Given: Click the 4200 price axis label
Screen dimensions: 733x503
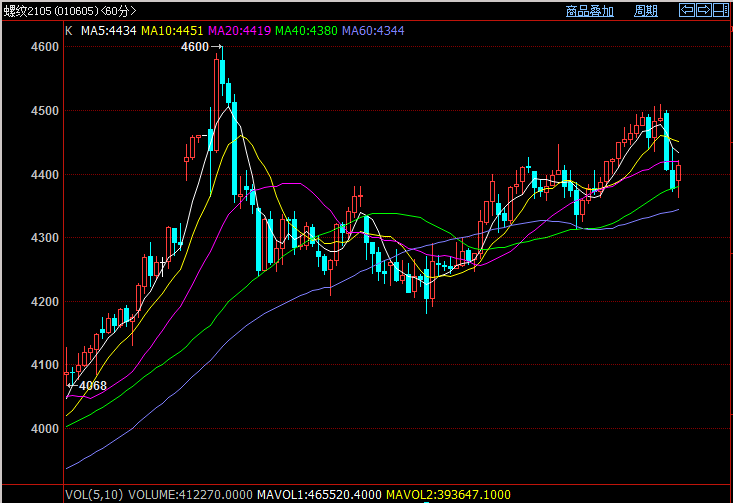Looking at the screenshot, I should click(45, 302).
